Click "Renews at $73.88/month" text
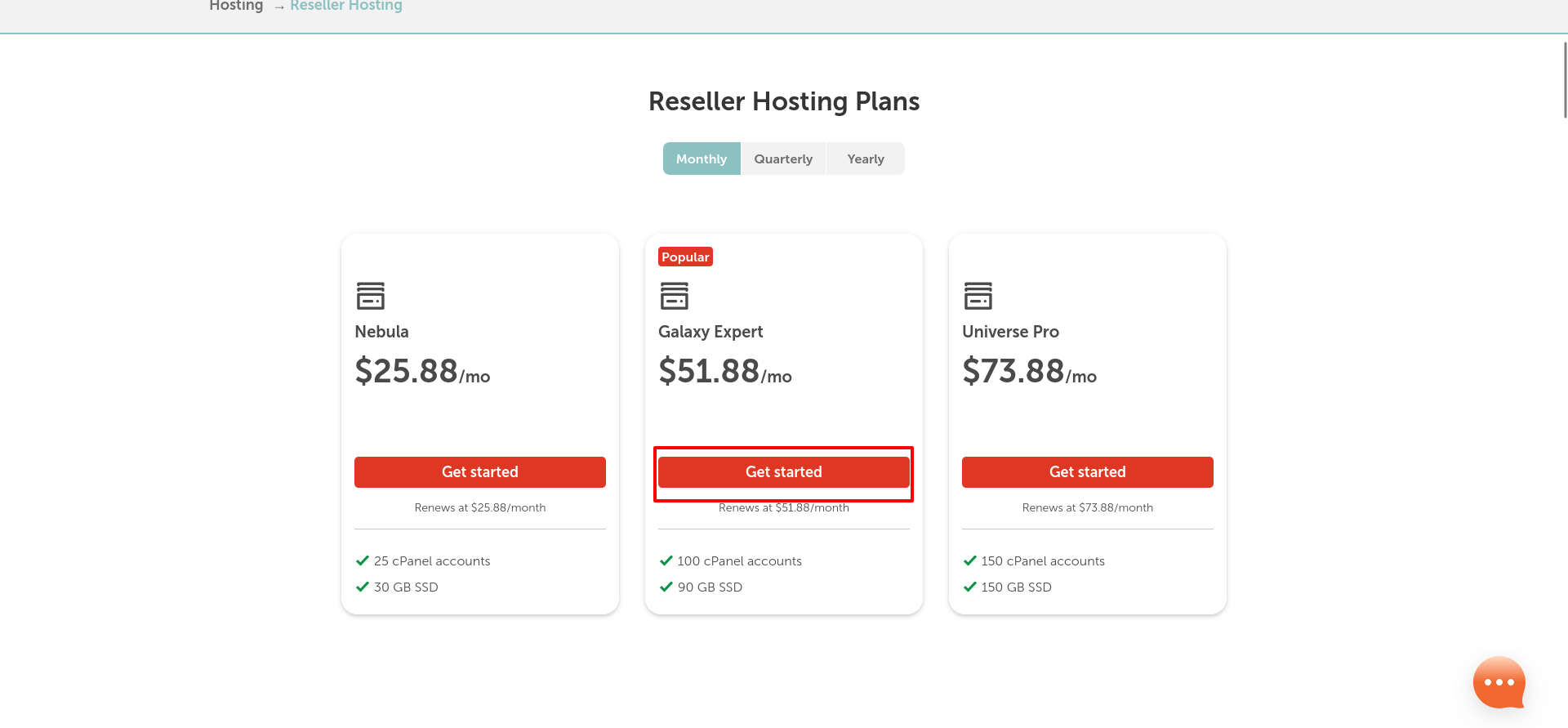Image resolution: width=1568 pixels, height=728 pixels. point(1088,507)
